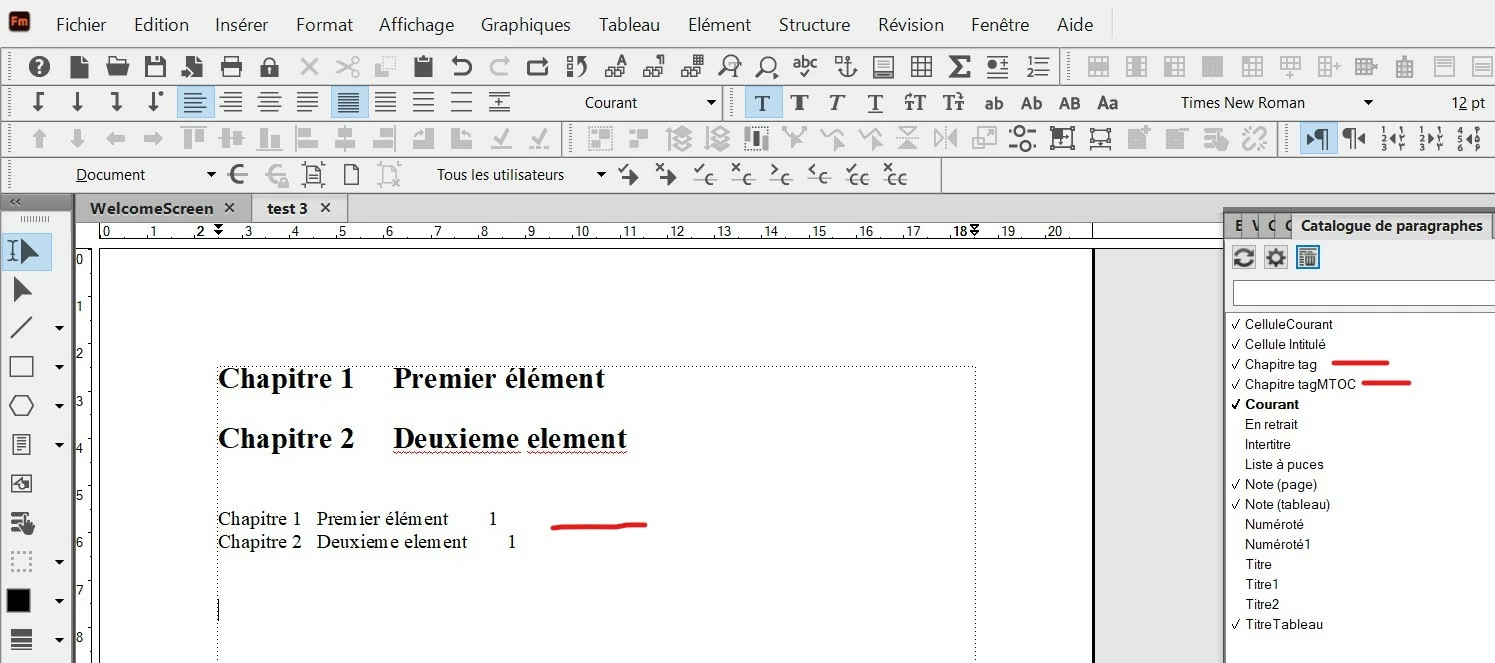Toggle bold text formatting
Image resolution: width=1495 pixels, height=663 pixels.
coord(799,102)
